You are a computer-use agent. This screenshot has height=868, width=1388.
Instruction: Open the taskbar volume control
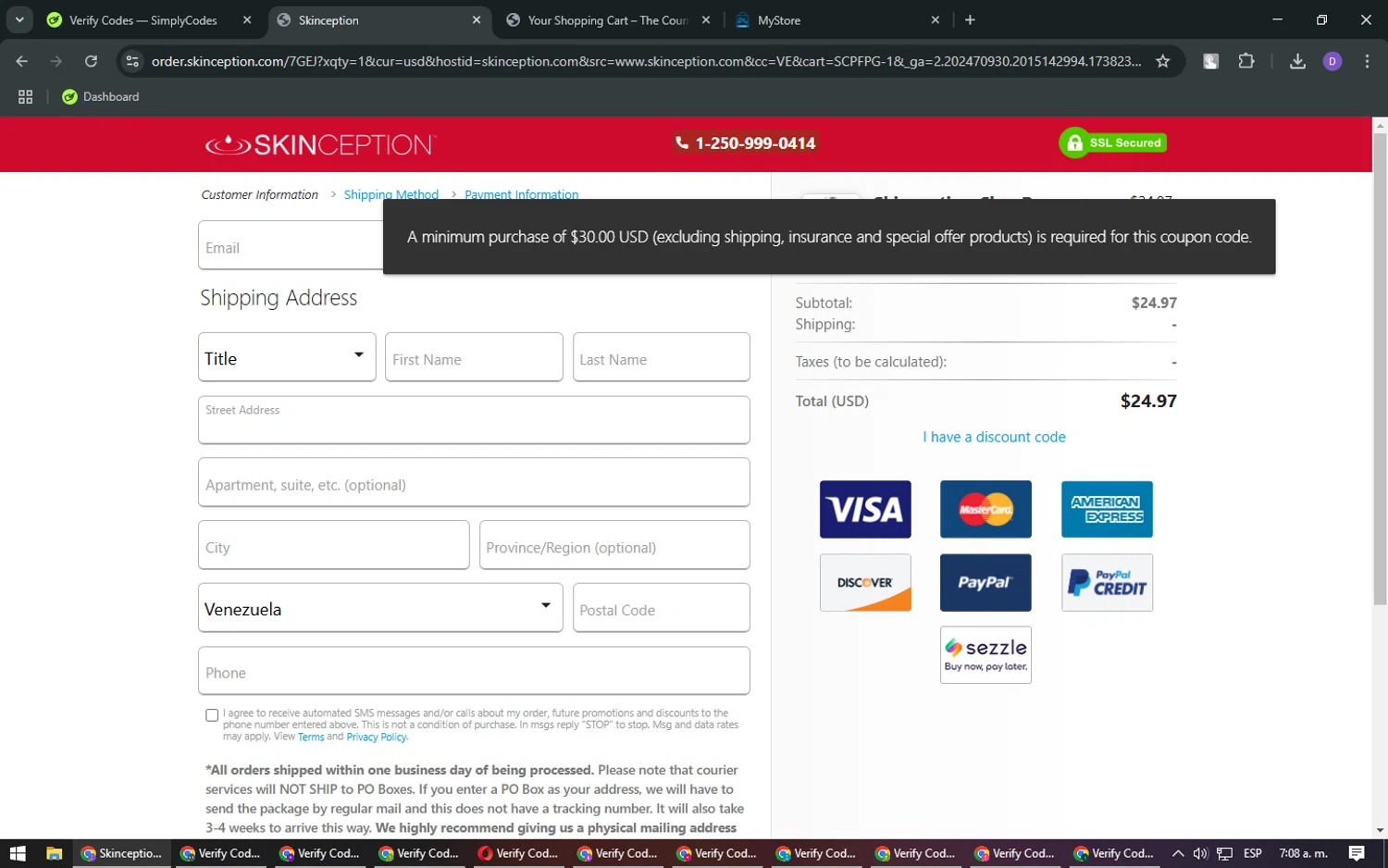tap(1200, 853)
